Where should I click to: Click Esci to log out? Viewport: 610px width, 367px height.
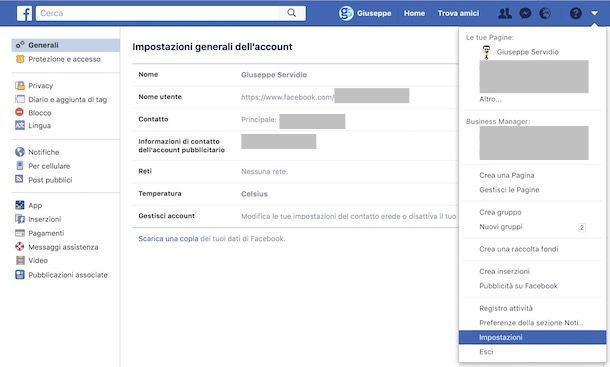click(486, 352)
